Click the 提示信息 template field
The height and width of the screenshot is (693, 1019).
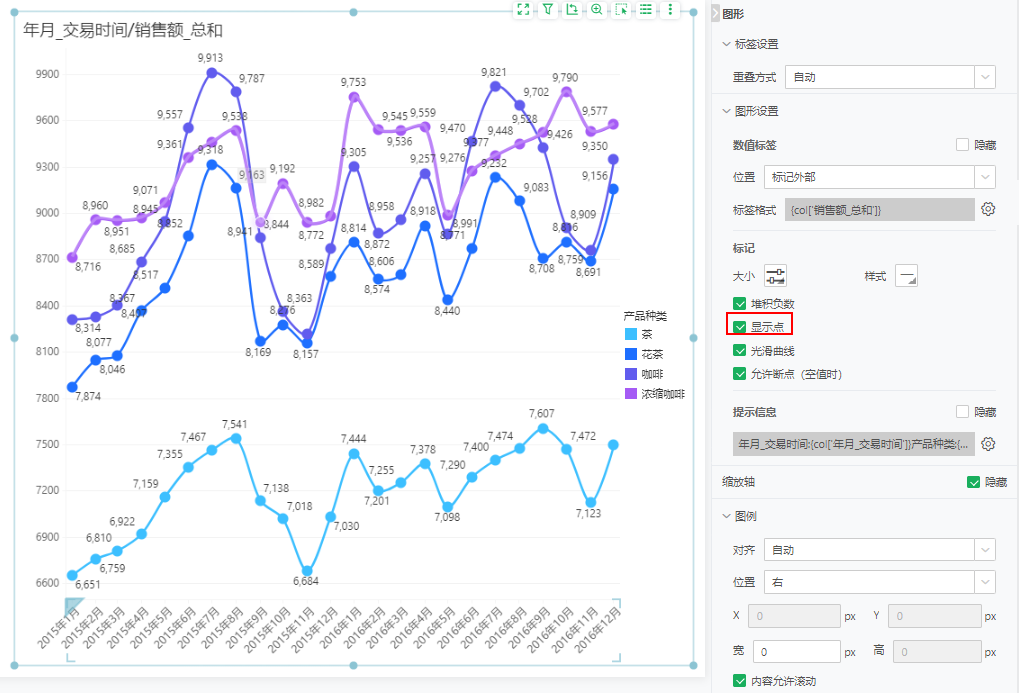click(x=853, y=444)
